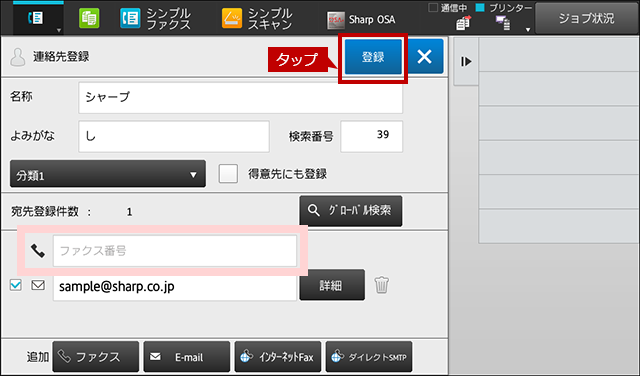Screen dimensions: 640x376
Task: Tap the blue 登録 register button
Action: [373, 57]
